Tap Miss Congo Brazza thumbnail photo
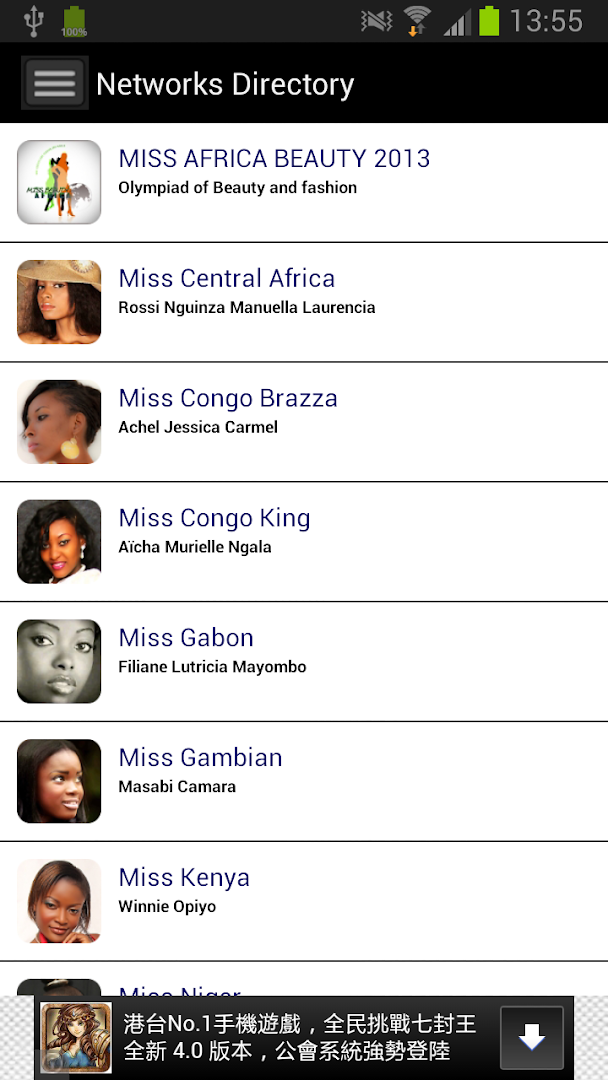 [59, 422]
